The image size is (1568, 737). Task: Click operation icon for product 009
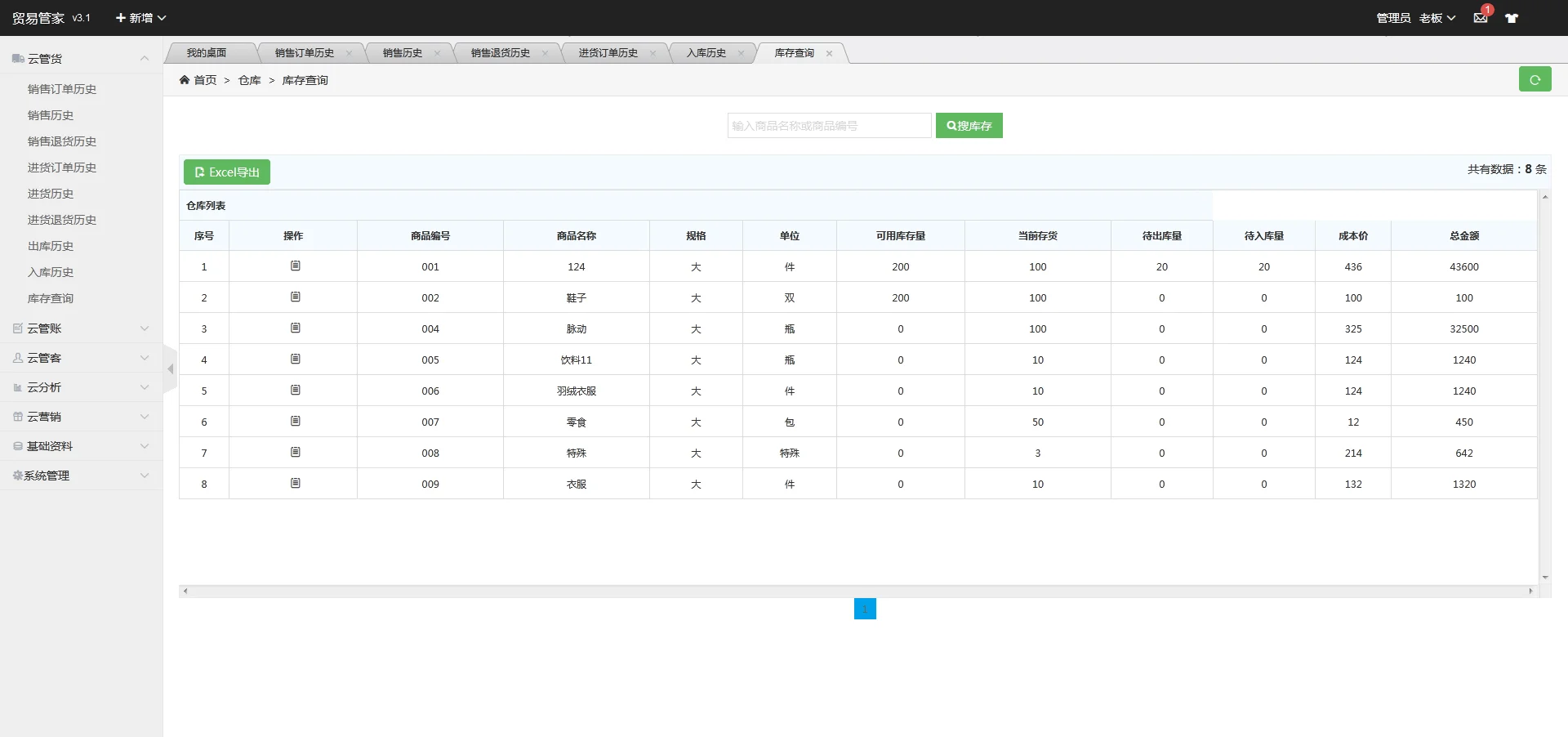coord(295,484)
